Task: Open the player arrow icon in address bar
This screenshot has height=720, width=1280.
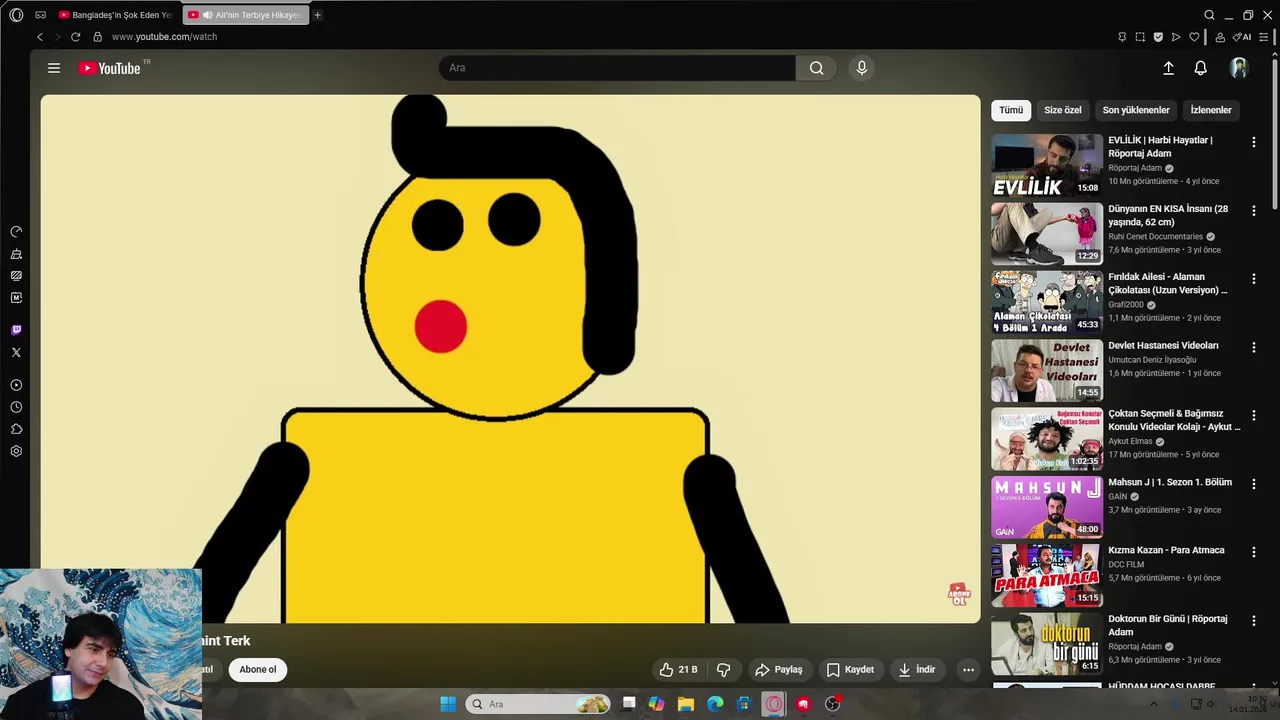Action: pos(1176,37)
